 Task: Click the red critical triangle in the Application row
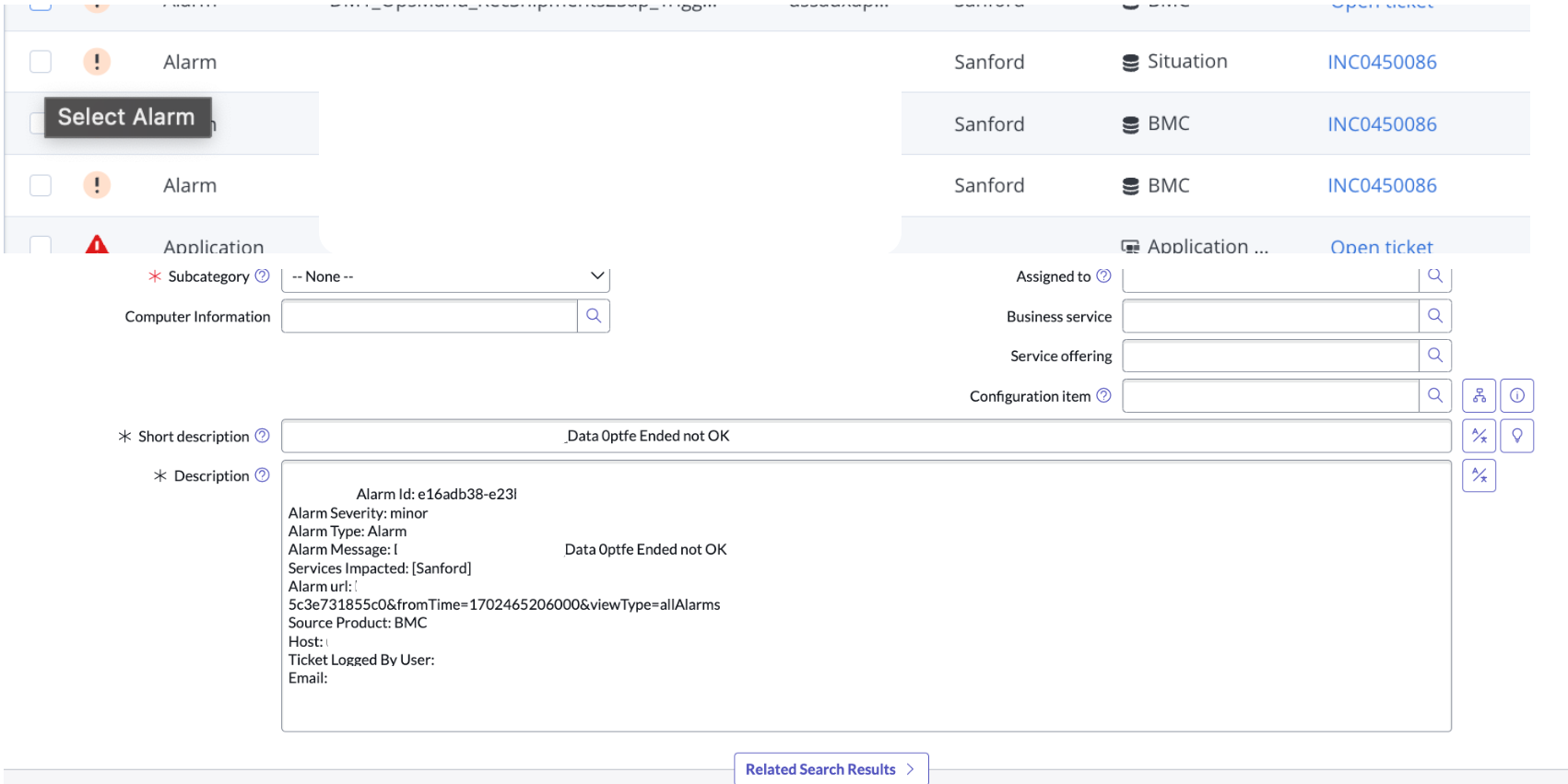97,244
